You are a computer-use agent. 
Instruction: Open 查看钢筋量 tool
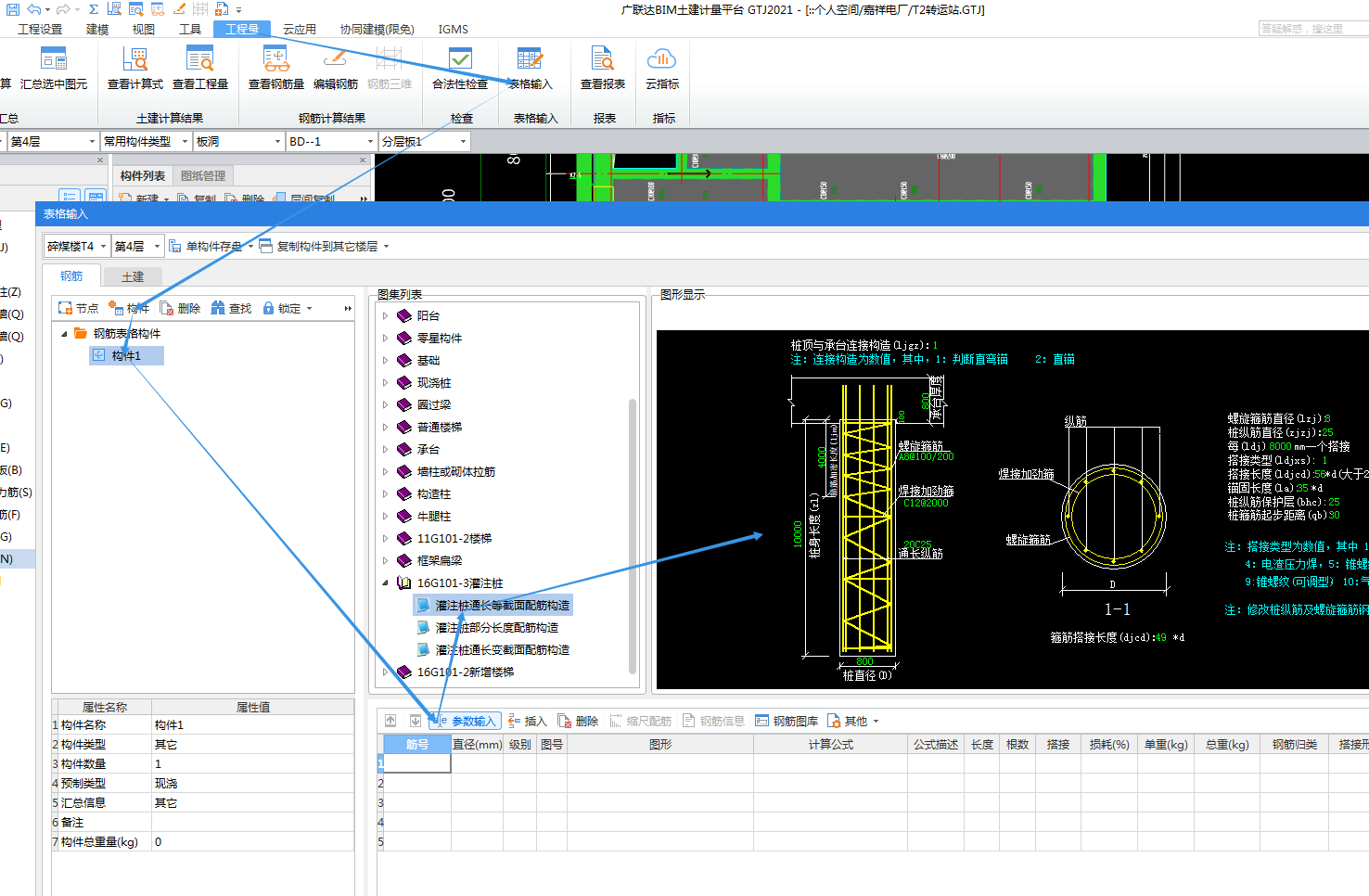[x=276, y=69]
